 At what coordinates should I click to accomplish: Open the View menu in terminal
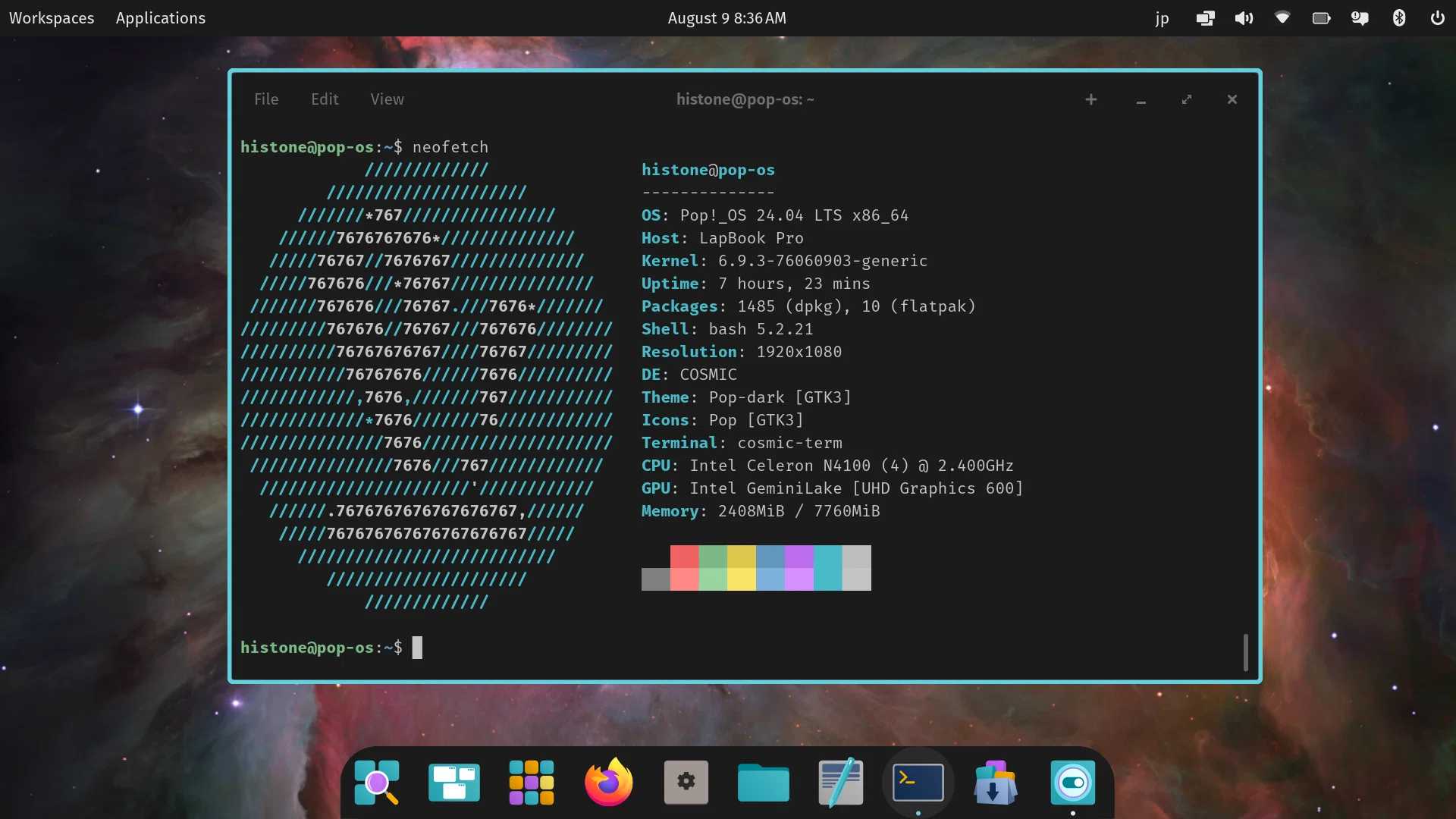[387, 99]
